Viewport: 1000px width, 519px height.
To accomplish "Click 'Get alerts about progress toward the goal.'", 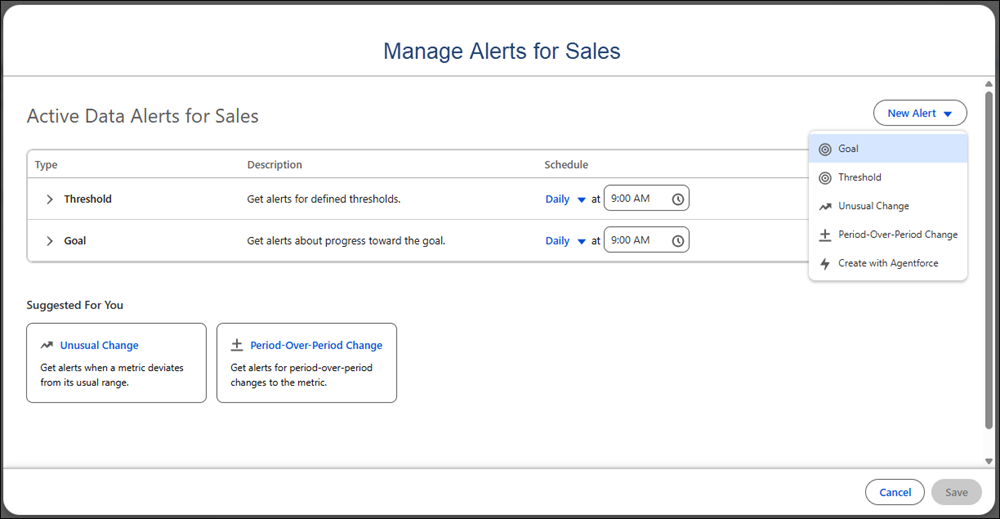I will coord(346,240).
